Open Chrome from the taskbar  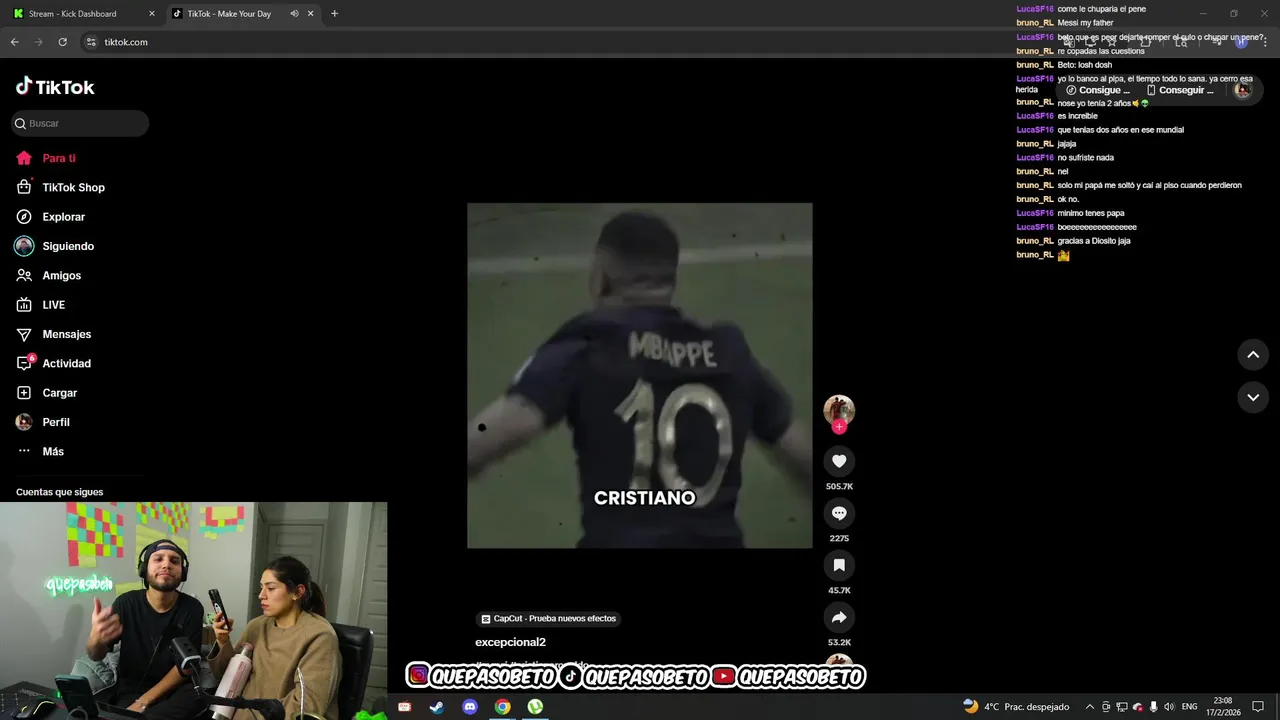click(502, 707)
